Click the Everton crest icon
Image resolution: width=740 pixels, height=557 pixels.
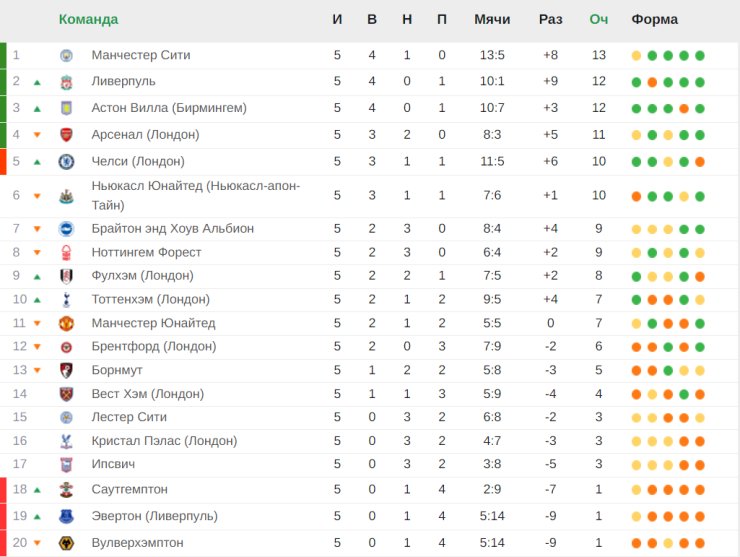[x=67, y=516]
